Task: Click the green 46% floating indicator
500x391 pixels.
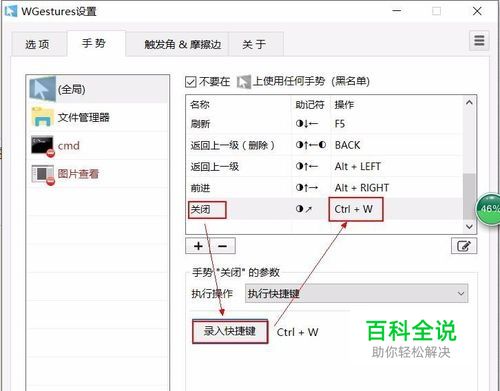Action: (488, 209)
